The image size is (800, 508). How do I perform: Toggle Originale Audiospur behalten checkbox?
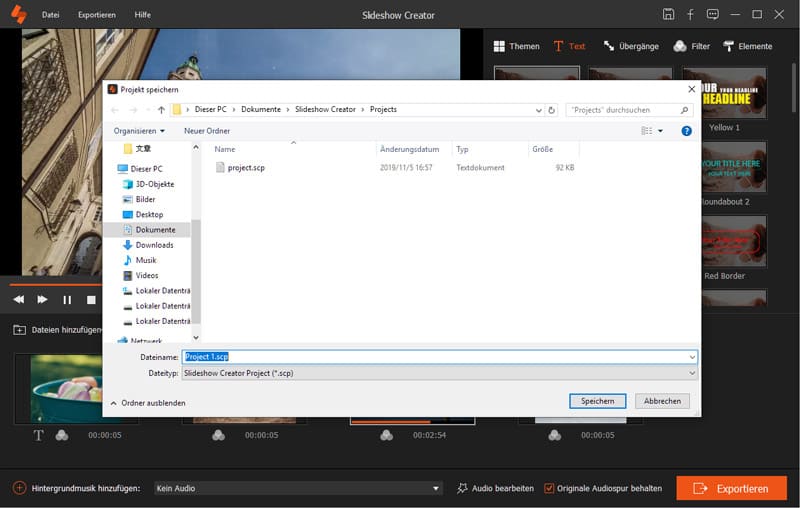[549, 488]
